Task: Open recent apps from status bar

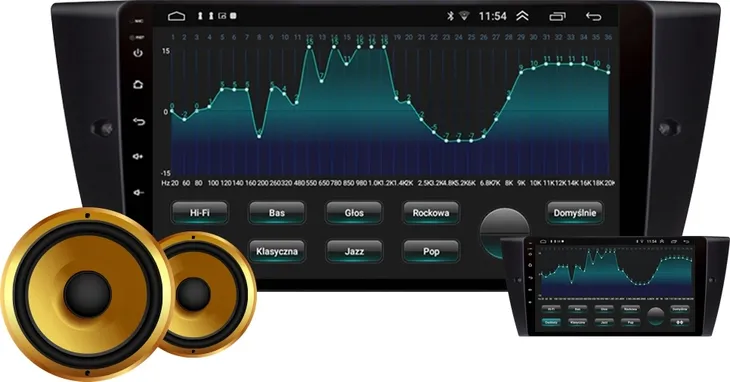Action: point(557,17)
